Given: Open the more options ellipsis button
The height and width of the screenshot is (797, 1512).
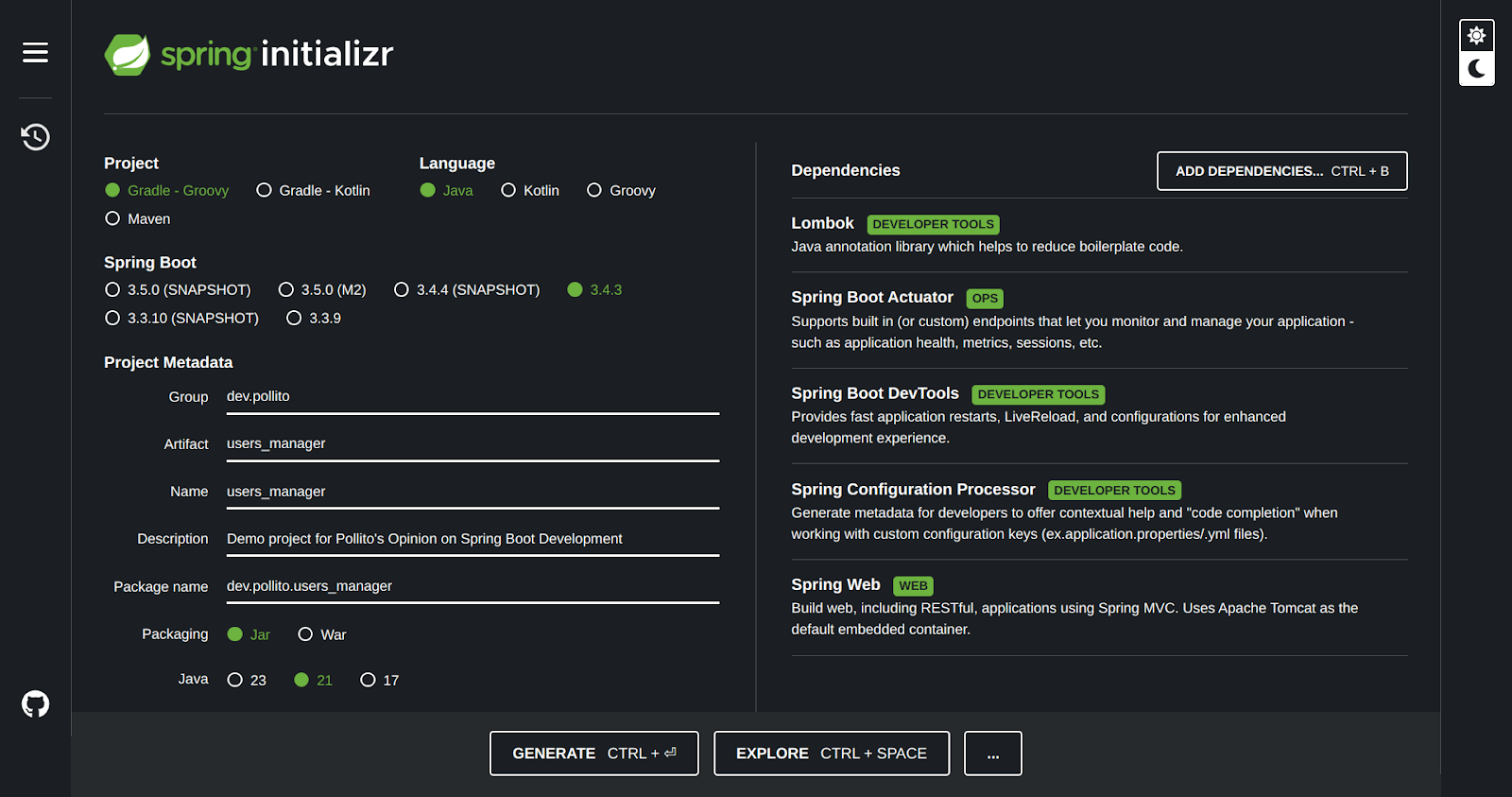Looking at the screenshot, I should 993,754.
